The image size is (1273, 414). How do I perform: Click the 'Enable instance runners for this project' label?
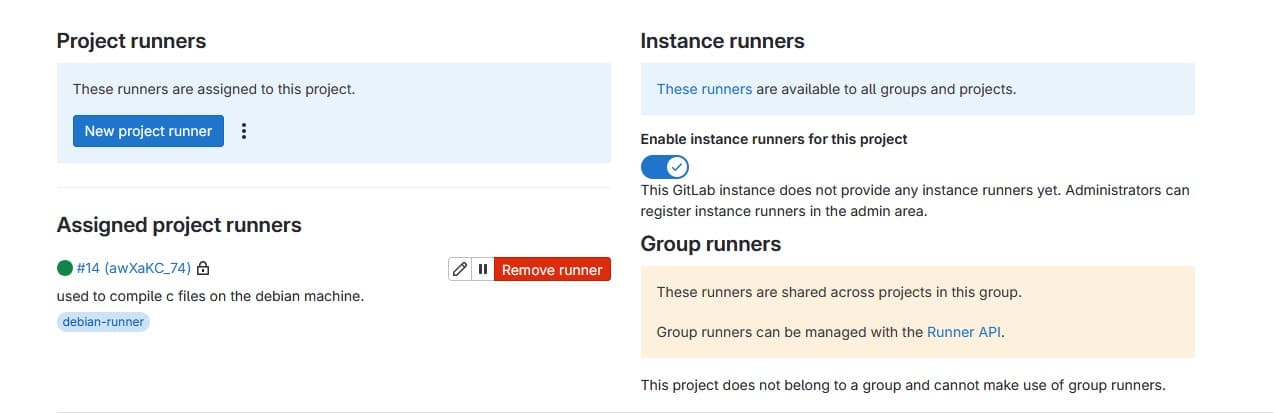click(774, 139)
